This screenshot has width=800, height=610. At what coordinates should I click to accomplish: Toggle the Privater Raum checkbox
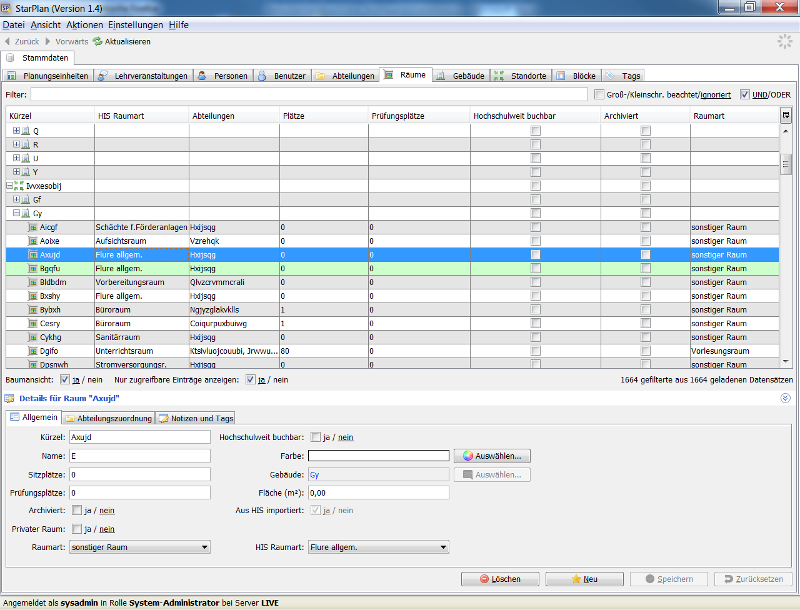click(x=77, y=529)
